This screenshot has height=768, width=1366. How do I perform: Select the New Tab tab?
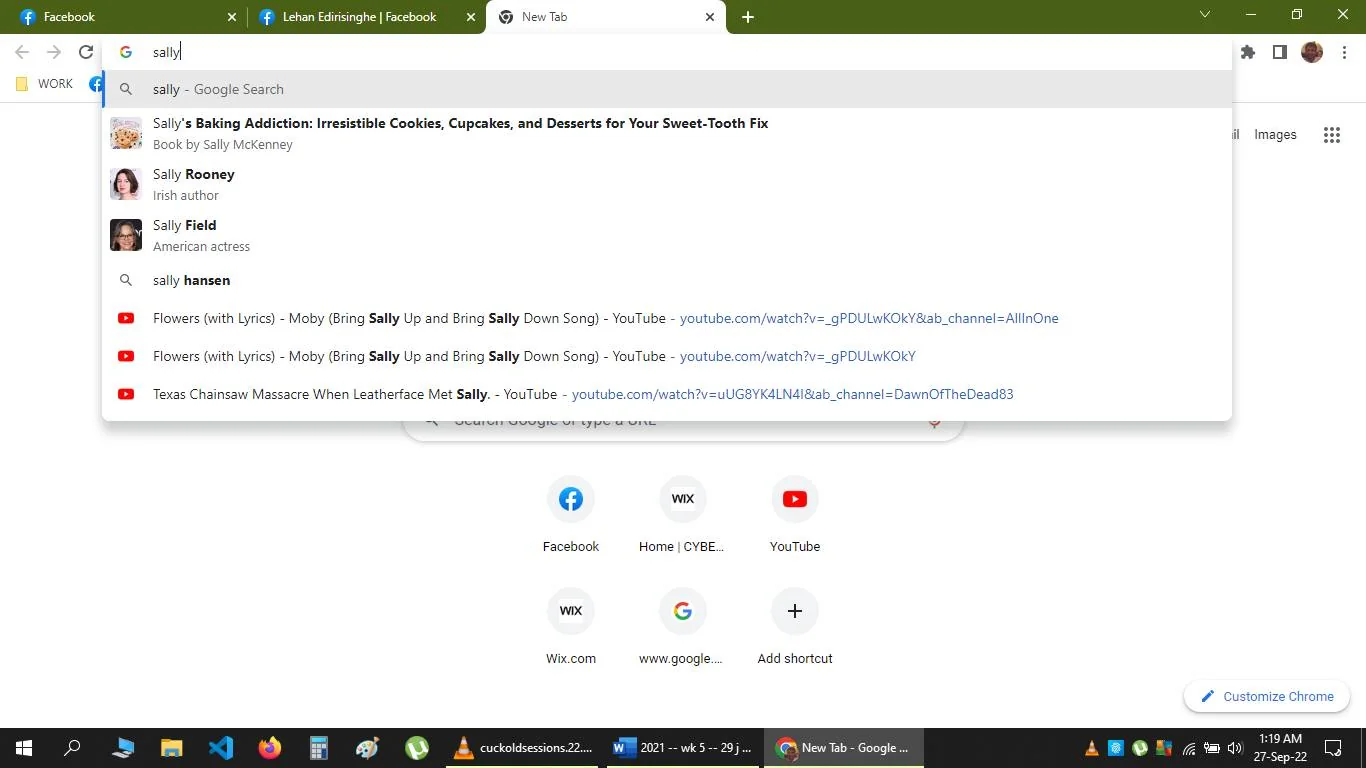point(605,17)
